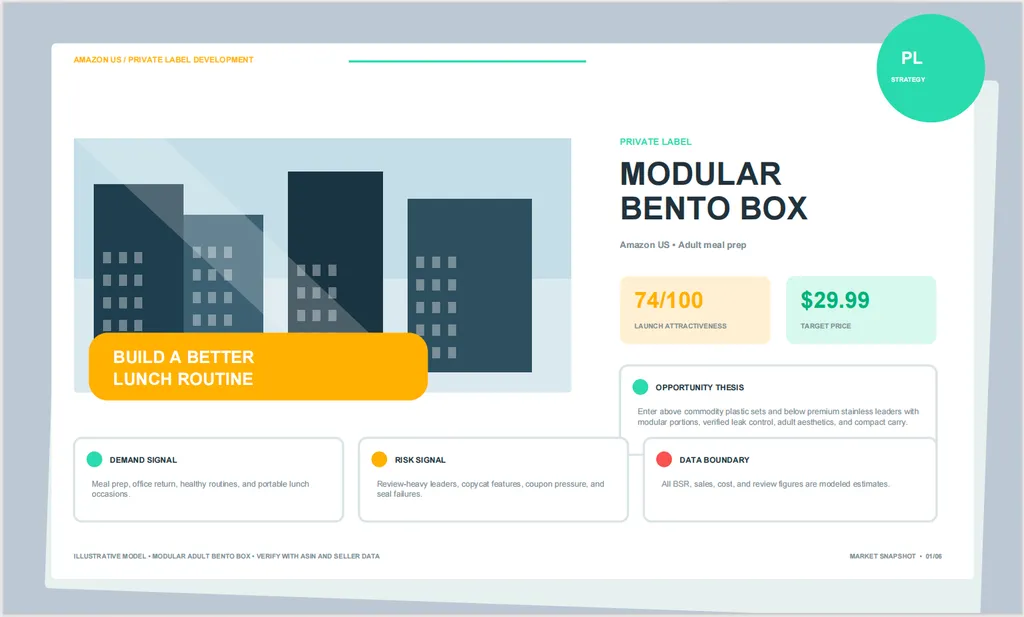Click the Opportunity Thesis heading
The height and width of the screenshot is (617, 1024).
click(x=699, y=387)
